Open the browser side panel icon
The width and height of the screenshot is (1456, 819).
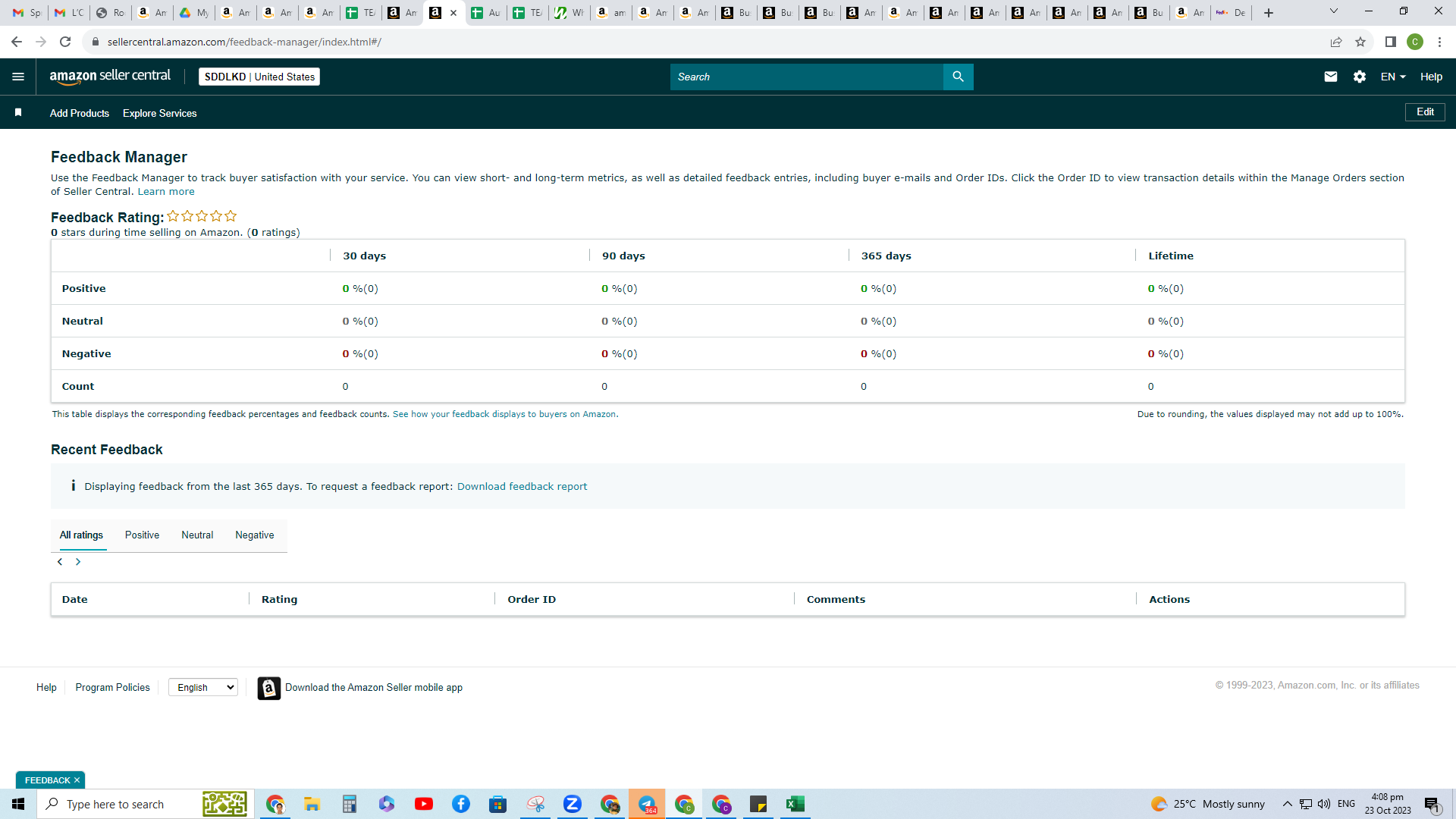coord(1390,42)
